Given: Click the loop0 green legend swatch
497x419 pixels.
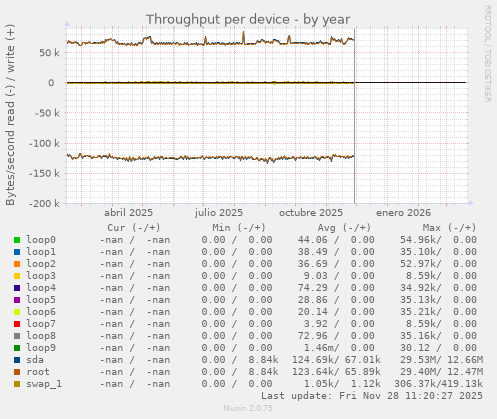Looking at the screenshot, I should tap(17, 240).
